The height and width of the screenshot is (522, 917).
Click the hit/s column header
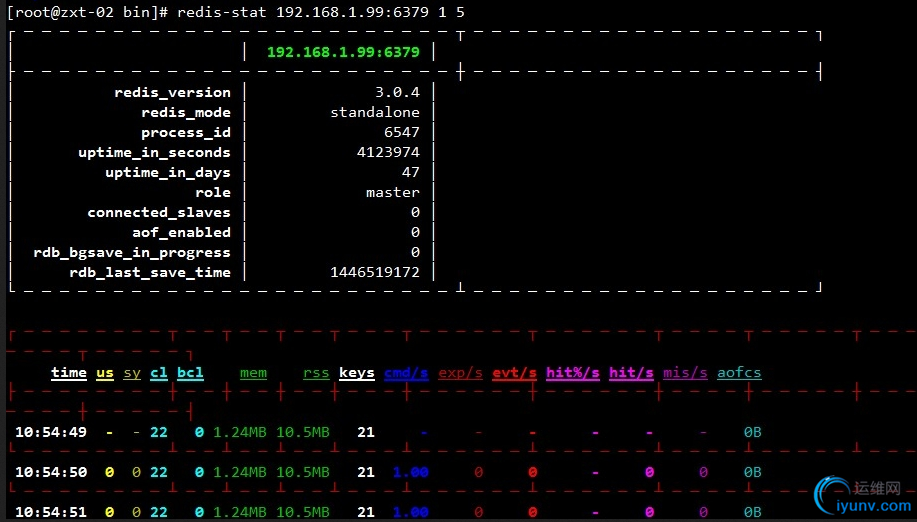[631, 373]
